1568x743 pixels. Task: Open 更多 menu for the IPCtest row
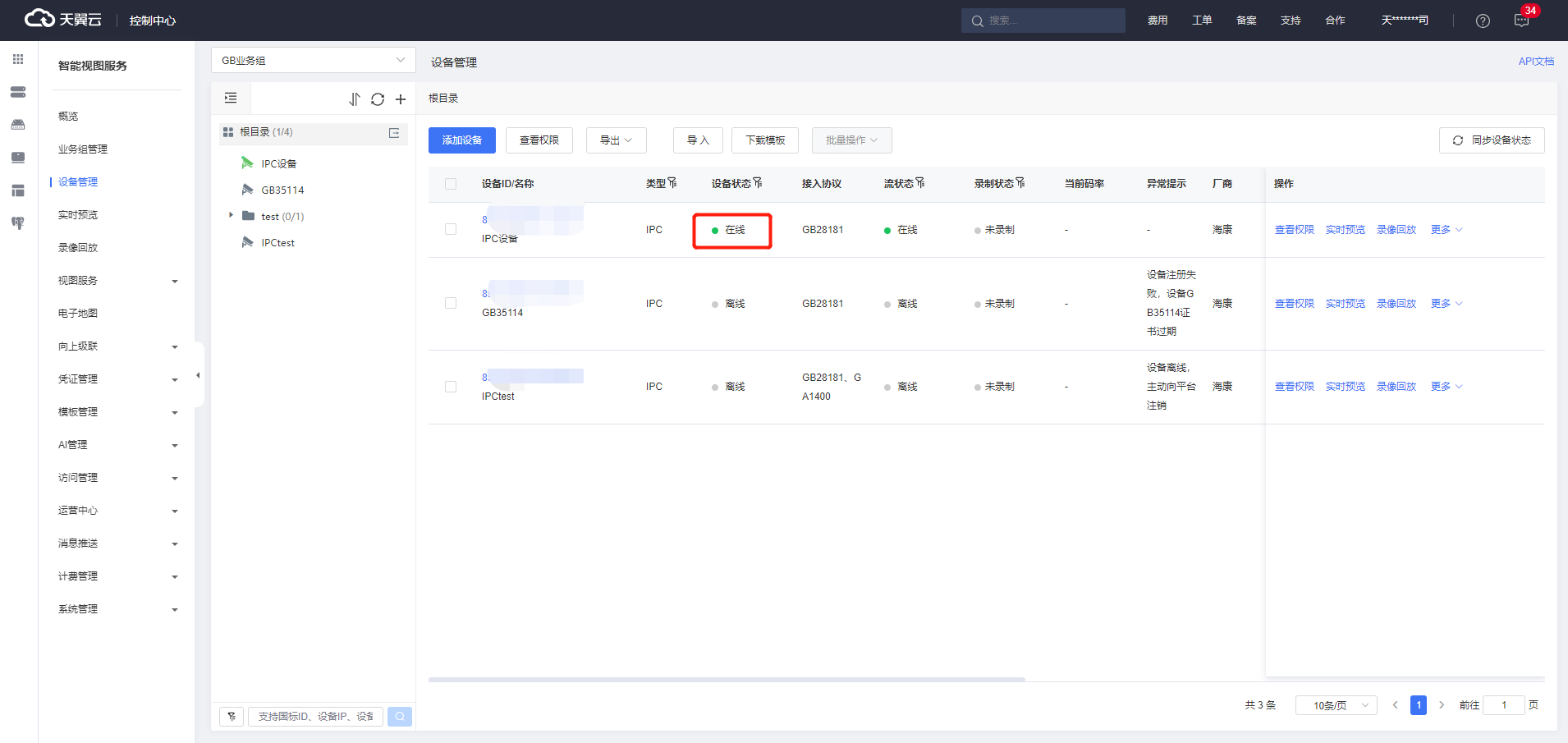(1447, 387)
